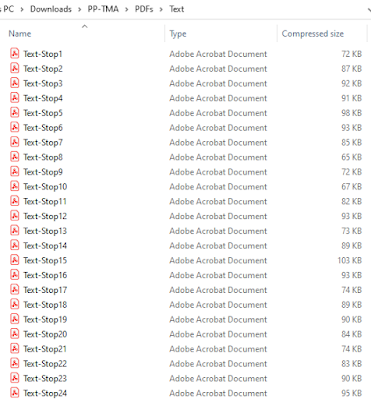Click the PDF icon of Text-Stop13
Screen dimensions: 371x399
(14, 230)
